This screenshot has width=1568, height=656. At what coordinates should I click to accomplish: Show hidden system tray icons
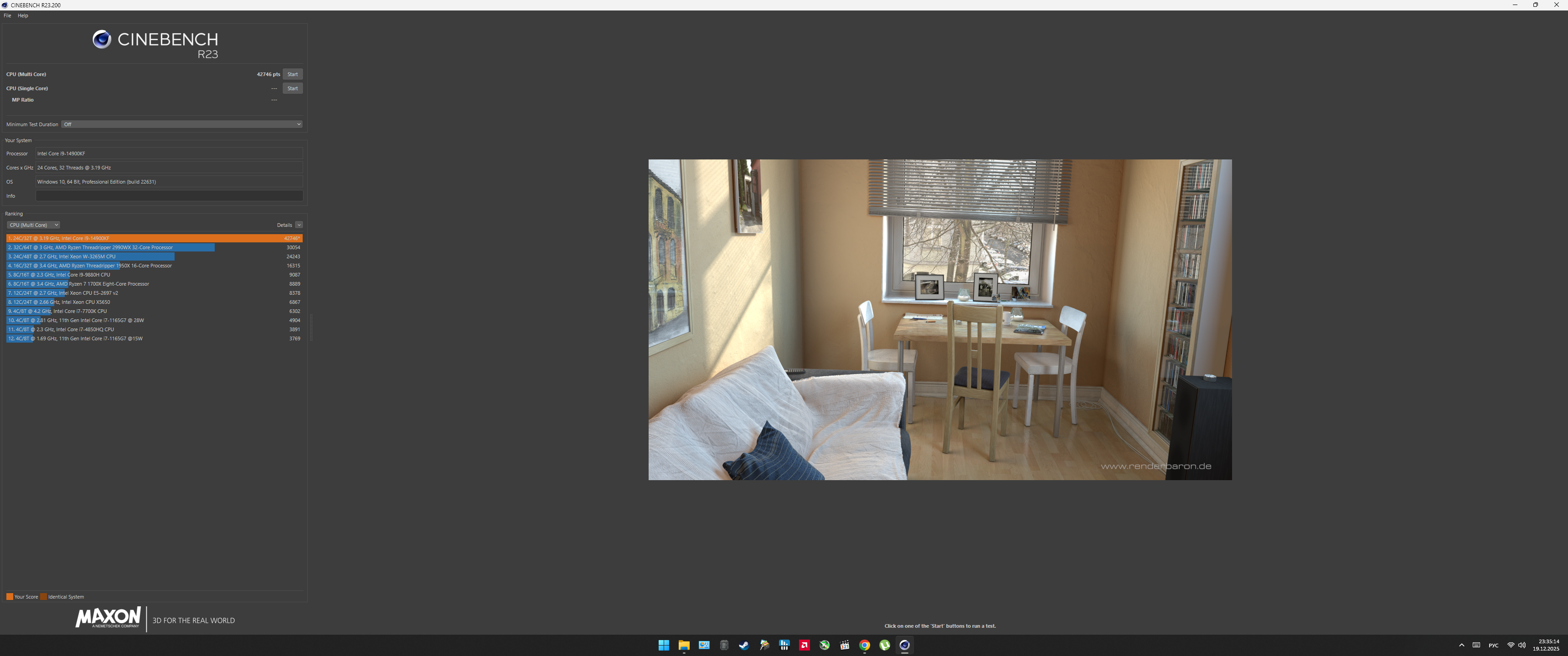[1461, 645]
